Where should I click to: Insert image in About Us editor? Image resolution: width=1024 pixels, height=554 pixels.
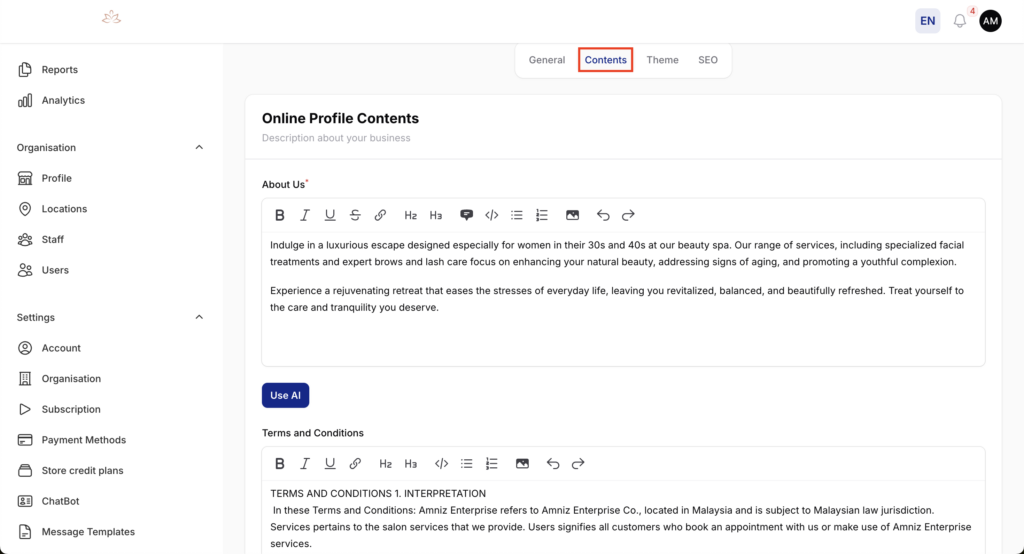[x=572, y=215]
